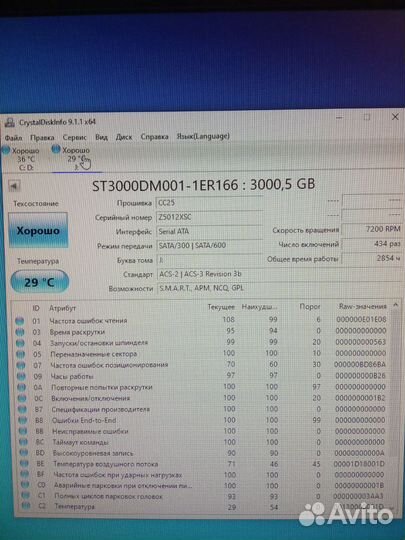Image resolution: width=405 pixels, height=540 pixels.
Task: Open the Сервис menu
Action: click(74, 137)
